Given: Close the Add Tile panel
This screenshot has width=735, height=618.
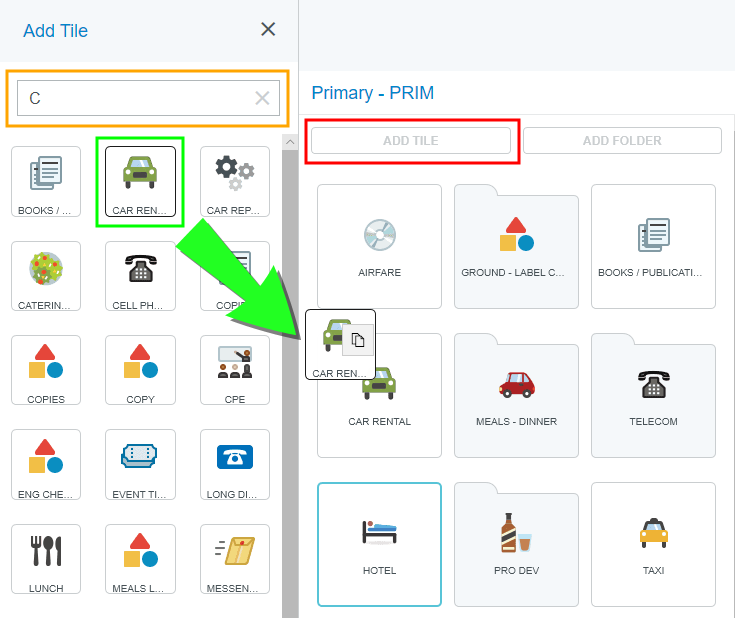Looking at the screenshot, I should point(268,29).
